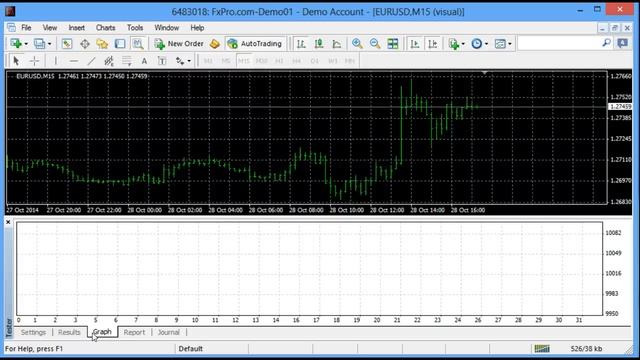Screen dimensions: 640x360
Task: Open the Charts menu
Action: 105,28
